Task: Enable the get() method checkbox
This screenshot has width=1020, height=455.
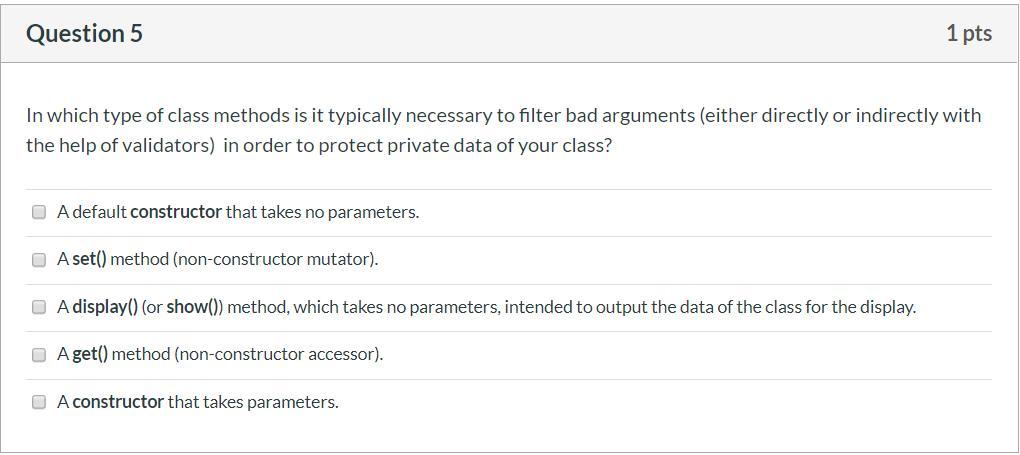Action: coord(39,354)
